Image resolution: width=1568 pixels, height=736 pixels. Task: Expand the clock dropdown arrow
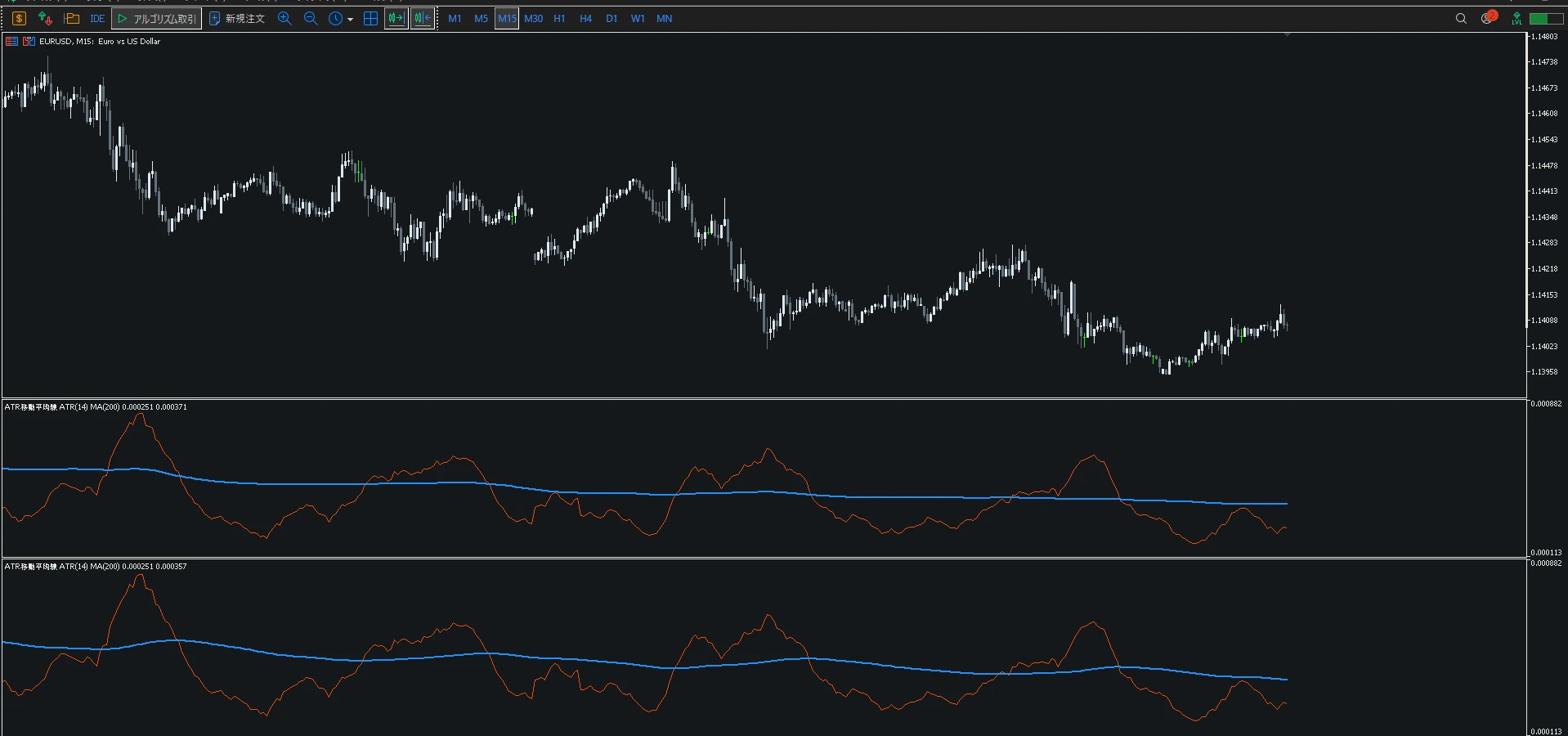(350, 19)
